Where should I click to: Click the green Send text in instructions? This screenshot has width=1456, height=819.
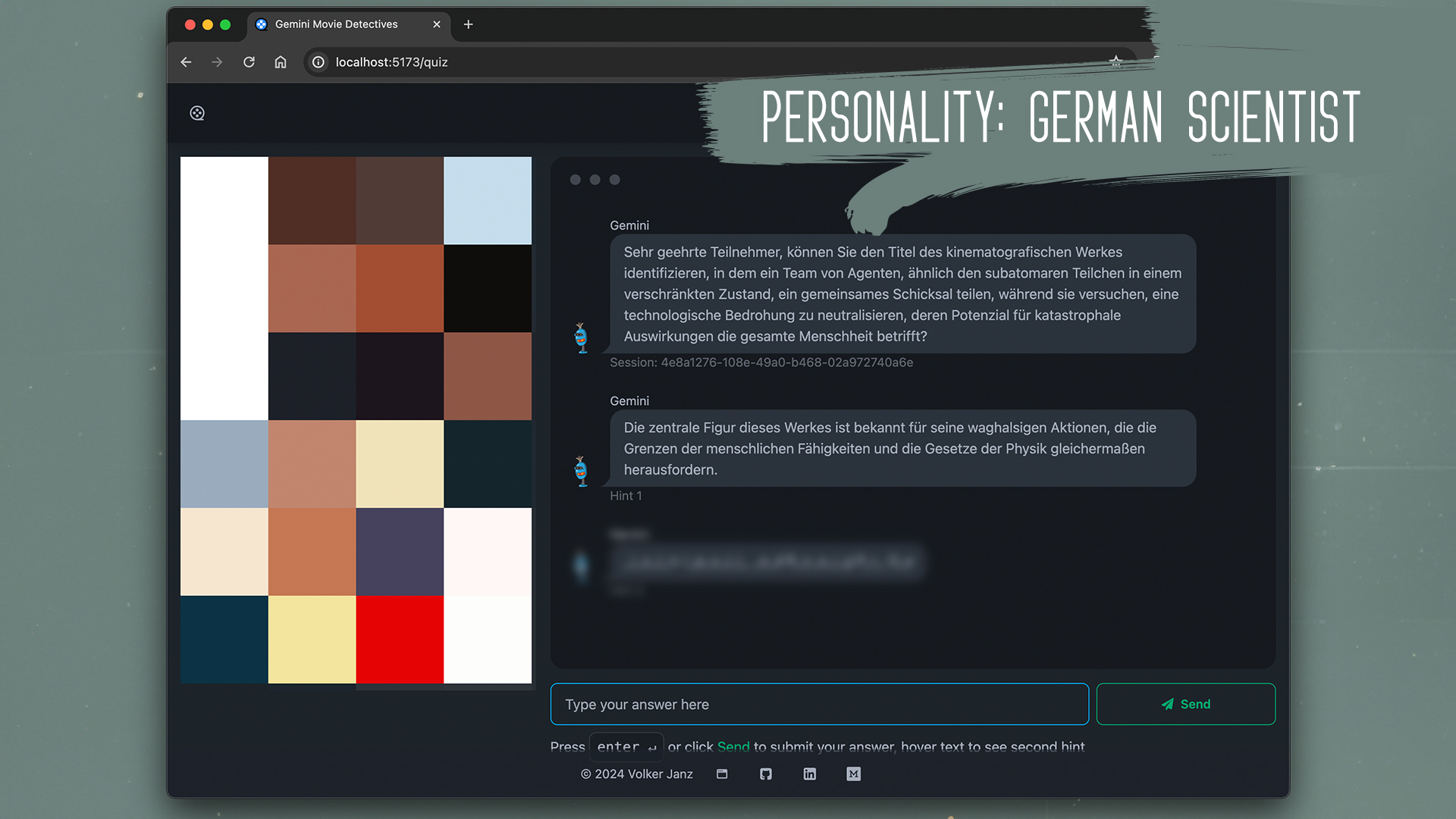click(733, 746)
